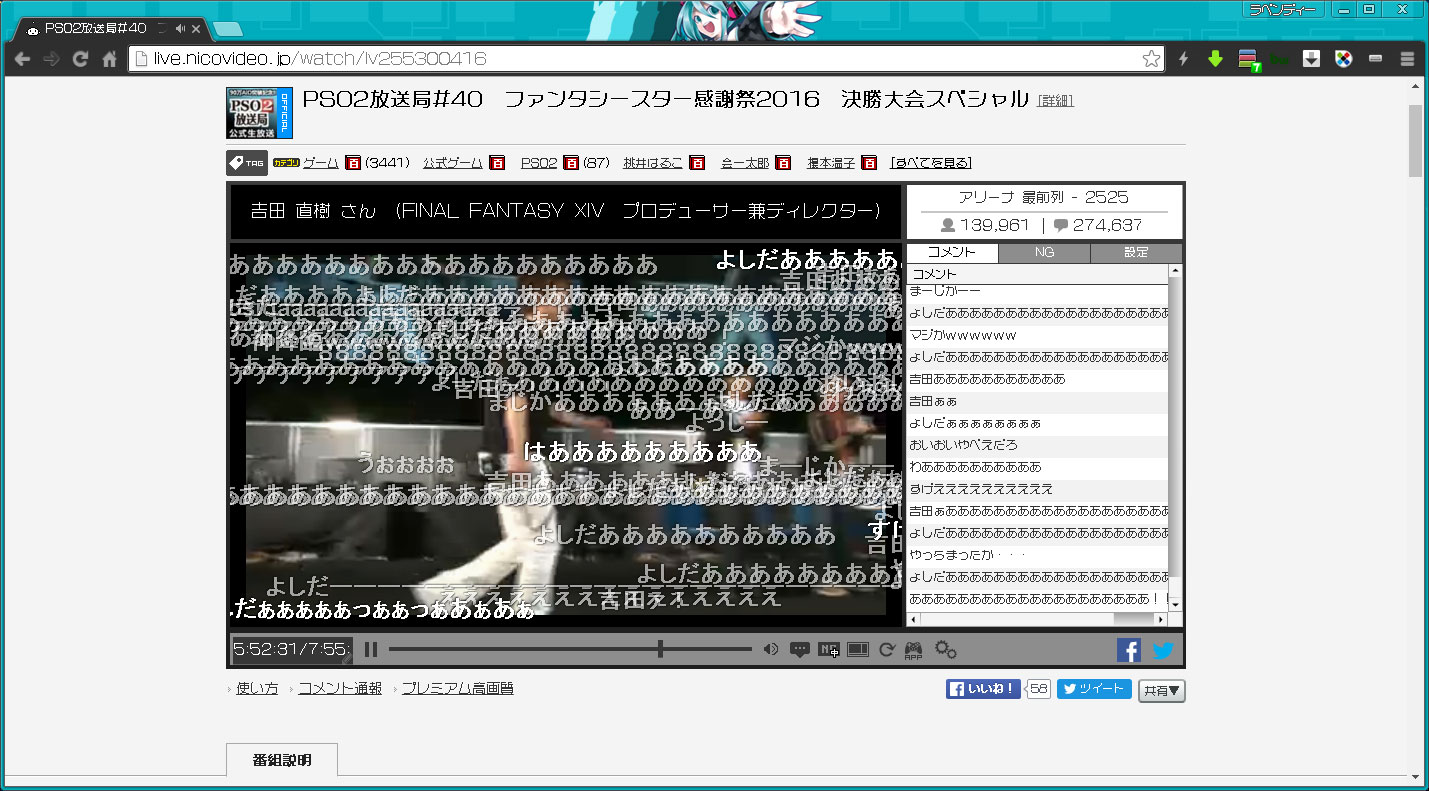
Task: Share broadcast via Twitter bird icon in player
Action: tap(1162, 650)
